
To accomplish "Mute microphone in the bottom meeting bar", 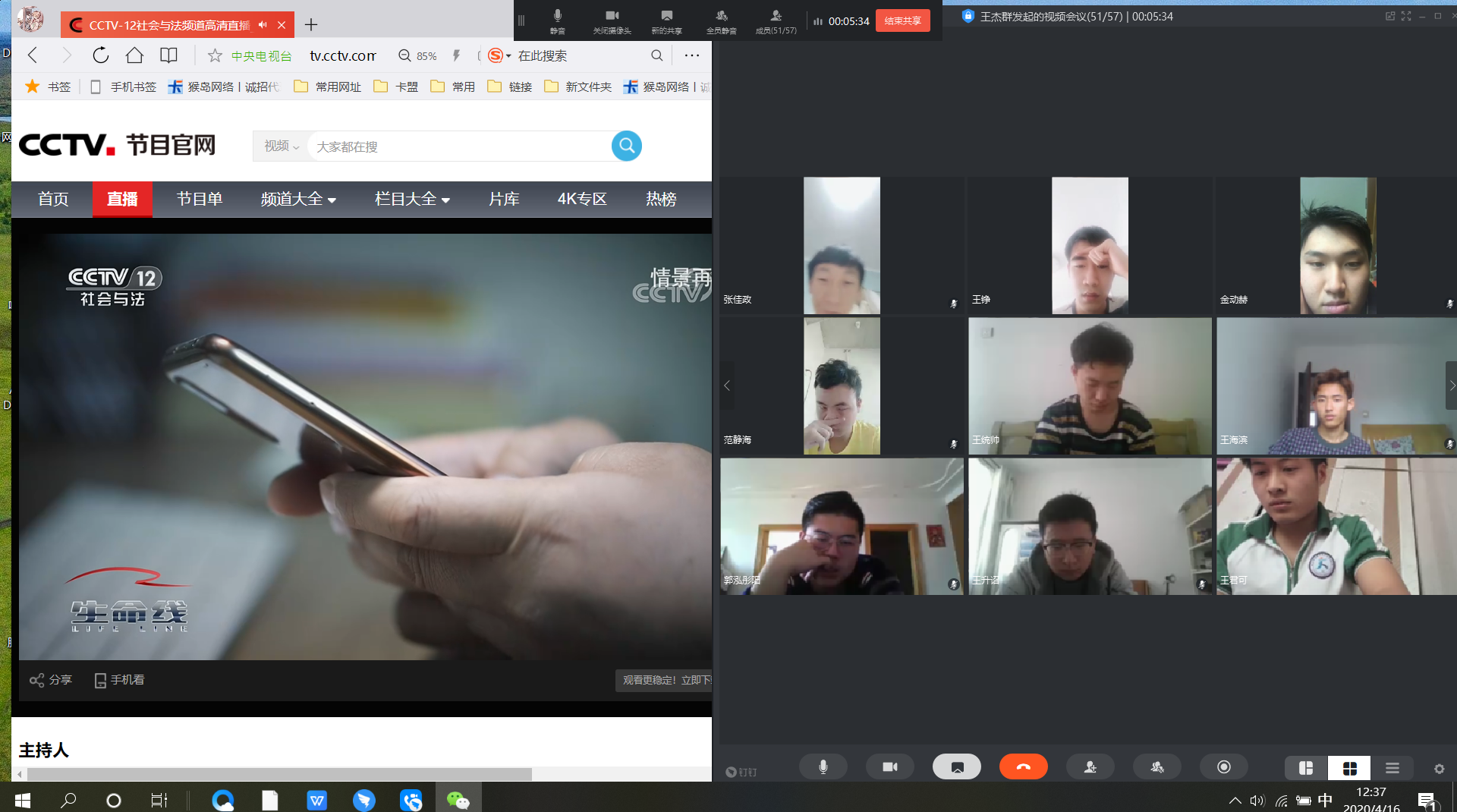I will (823, 767).
